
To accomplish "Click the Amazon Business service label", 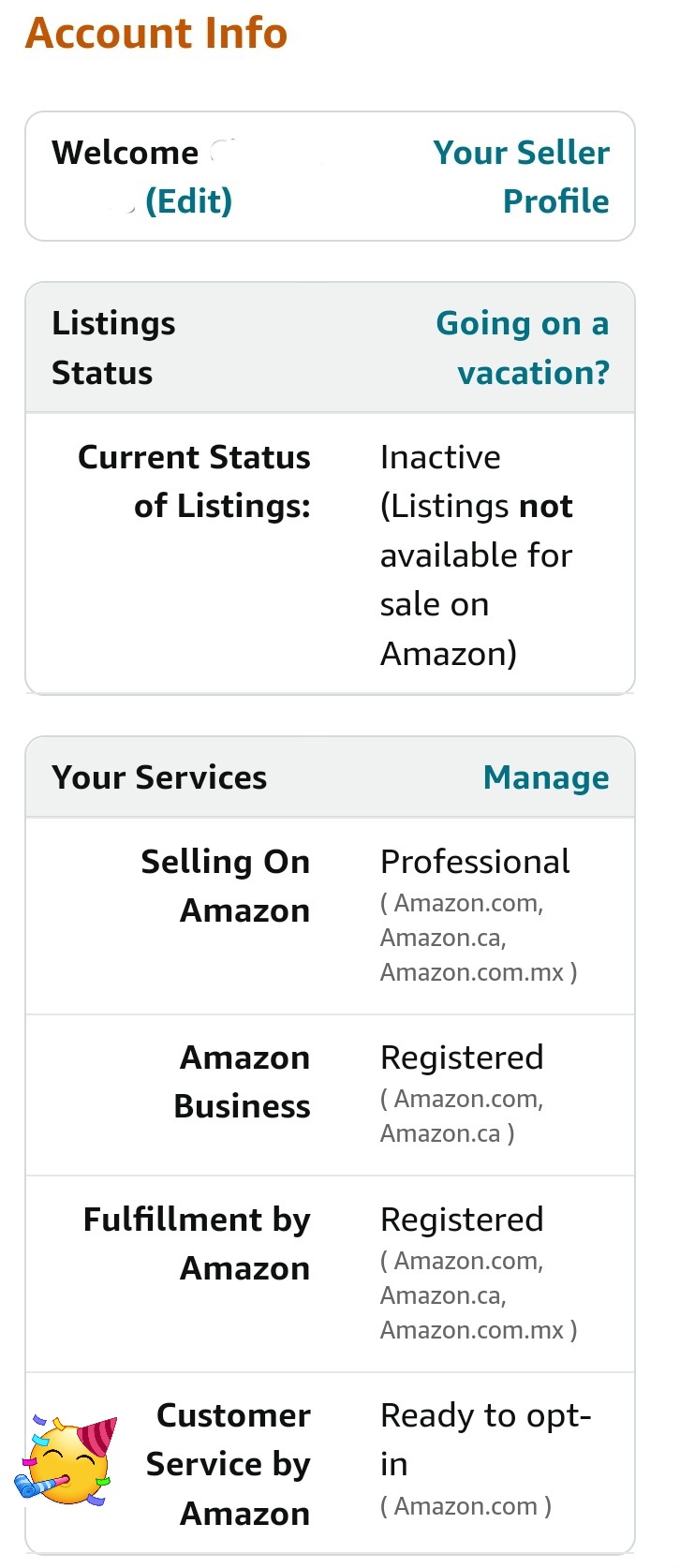I will (x=242, y=1082).
